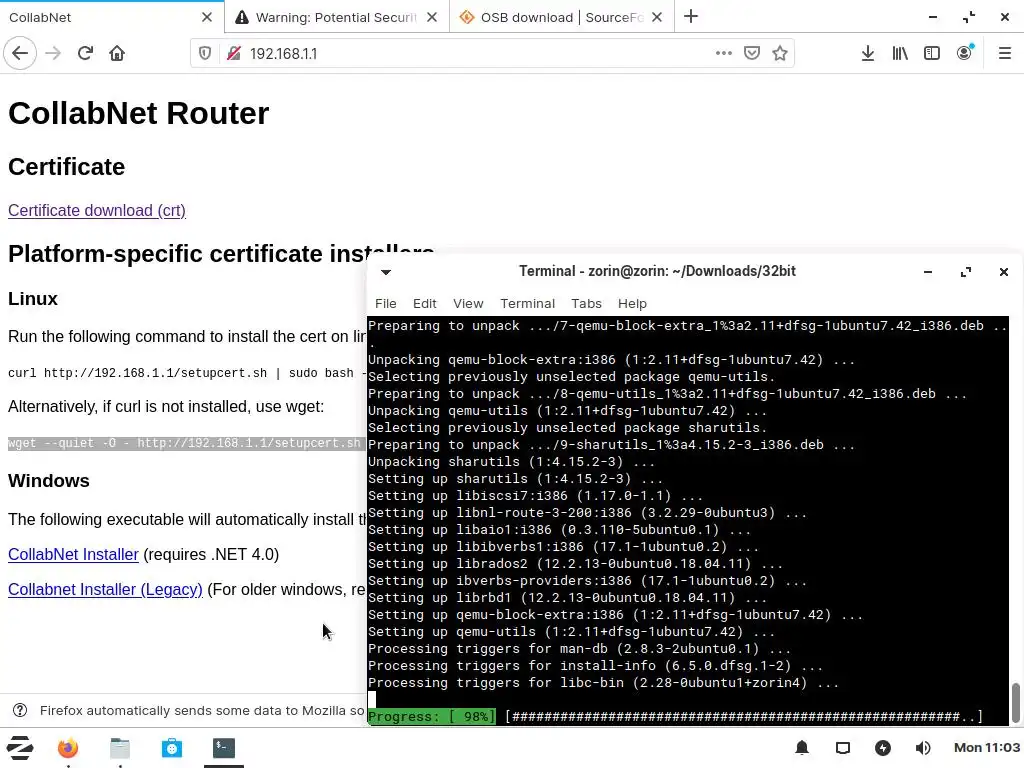Open the Mon 11:03 clock
The width and height of the screenshot is (1024, 768).
[987, 748]
